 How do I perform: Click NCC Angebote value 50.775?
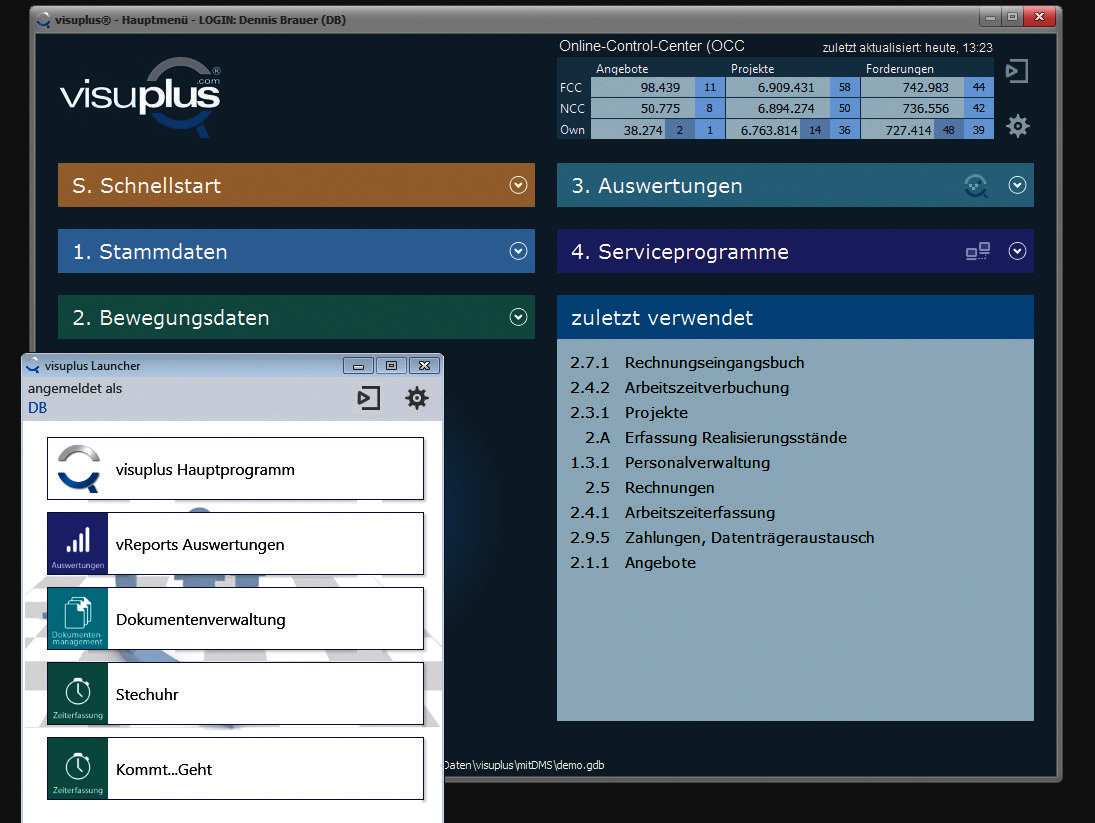(642, 108)
